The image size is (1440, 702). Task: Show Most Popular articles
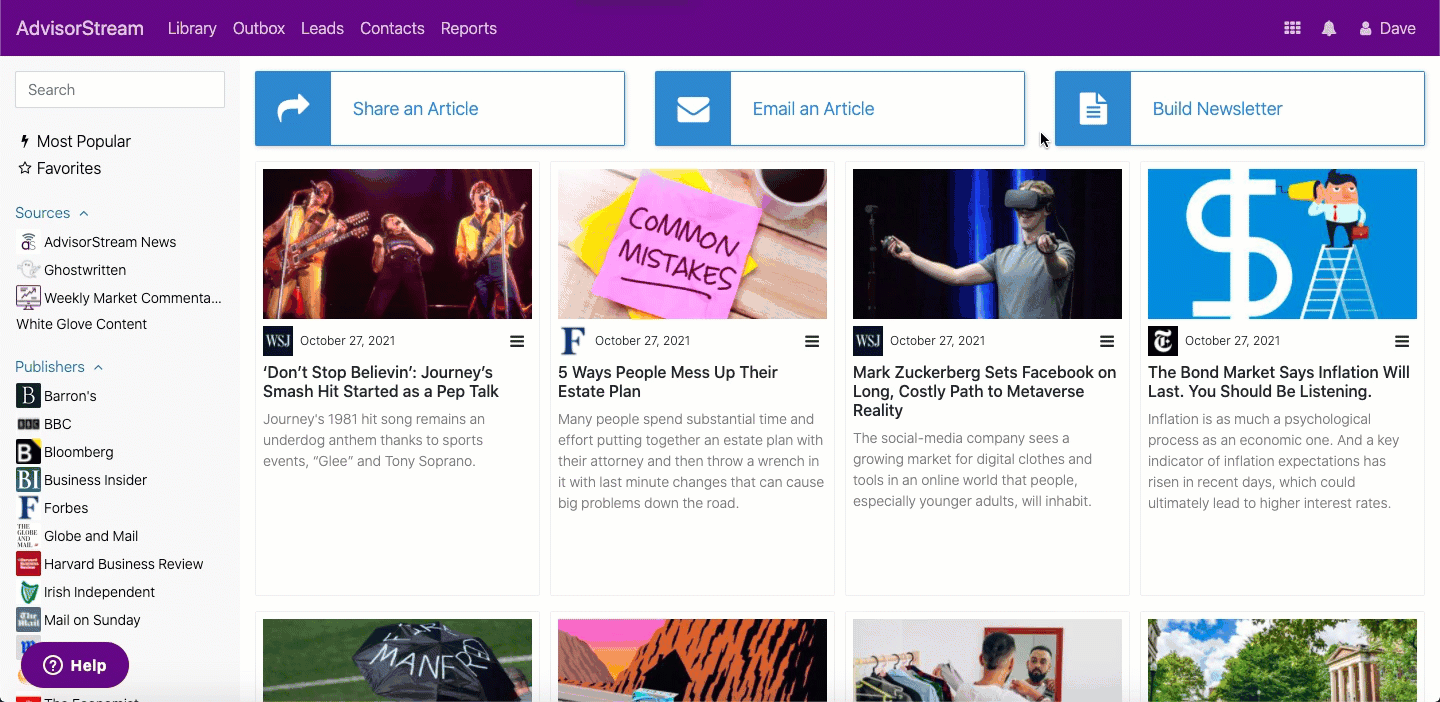click(x=75, y=142)
